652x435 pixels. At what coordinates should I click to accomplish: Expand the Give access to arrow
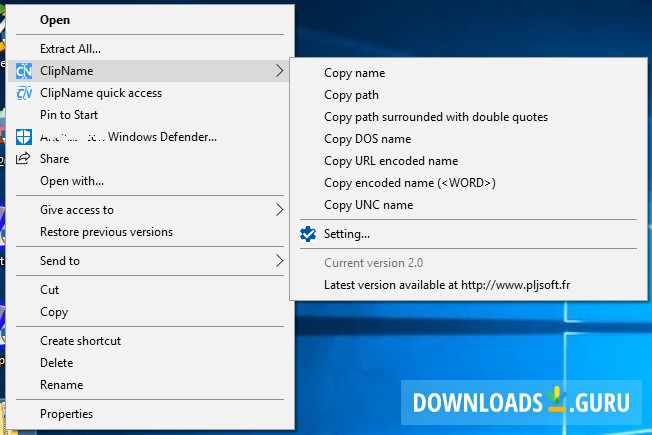(279, 210)
